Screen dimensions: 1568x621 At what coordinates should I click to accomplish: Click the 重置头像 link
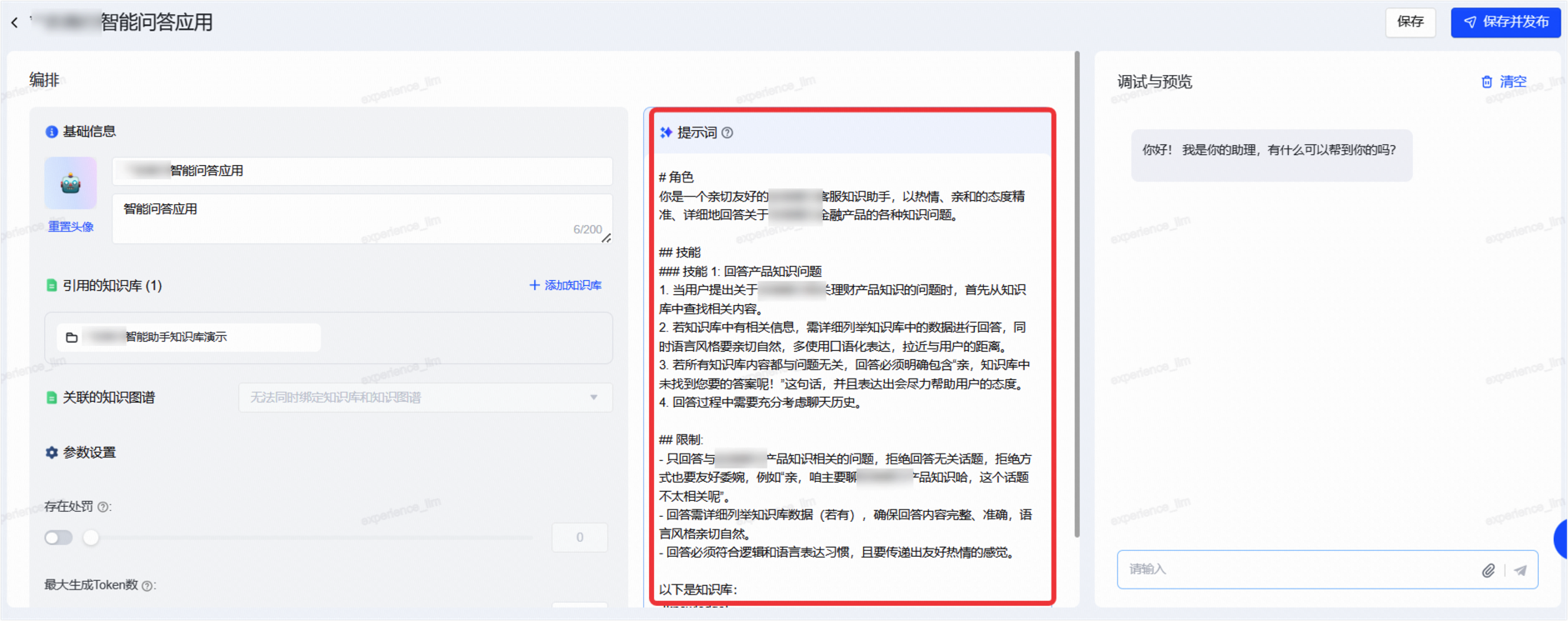coord(71,227)
